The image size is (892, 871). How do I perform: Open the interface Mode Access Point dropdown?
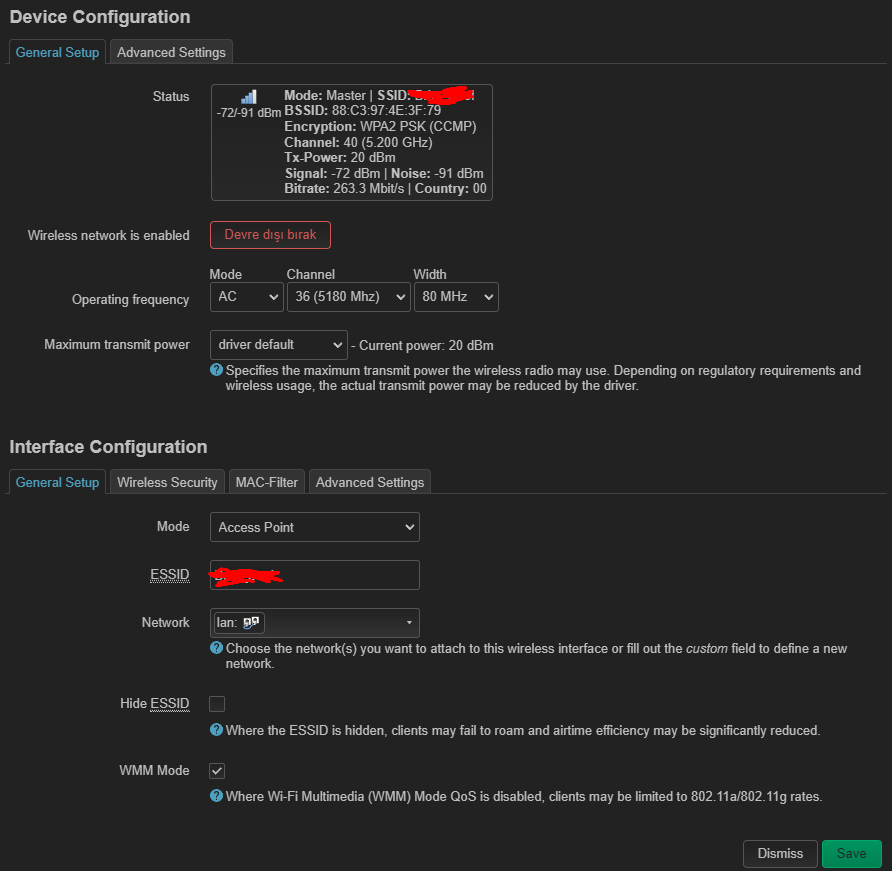tap(315, 527)
